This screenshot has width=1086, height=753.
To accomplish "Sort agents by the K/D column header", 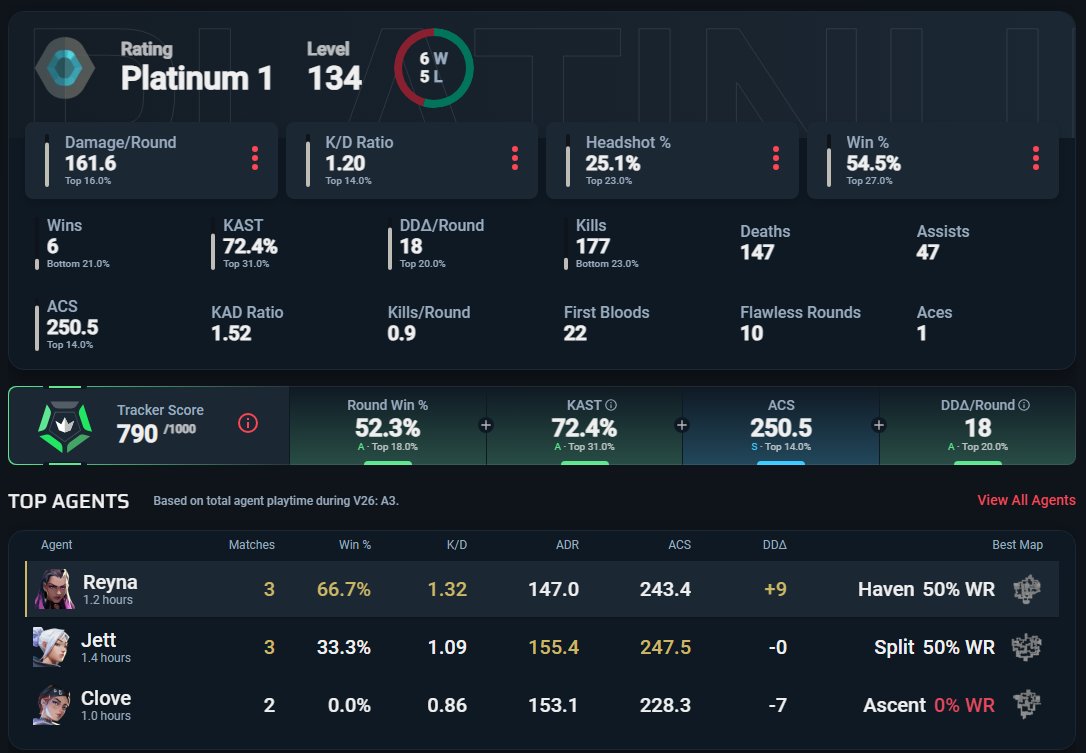I will pyautogui.click(x=456, y=544).
